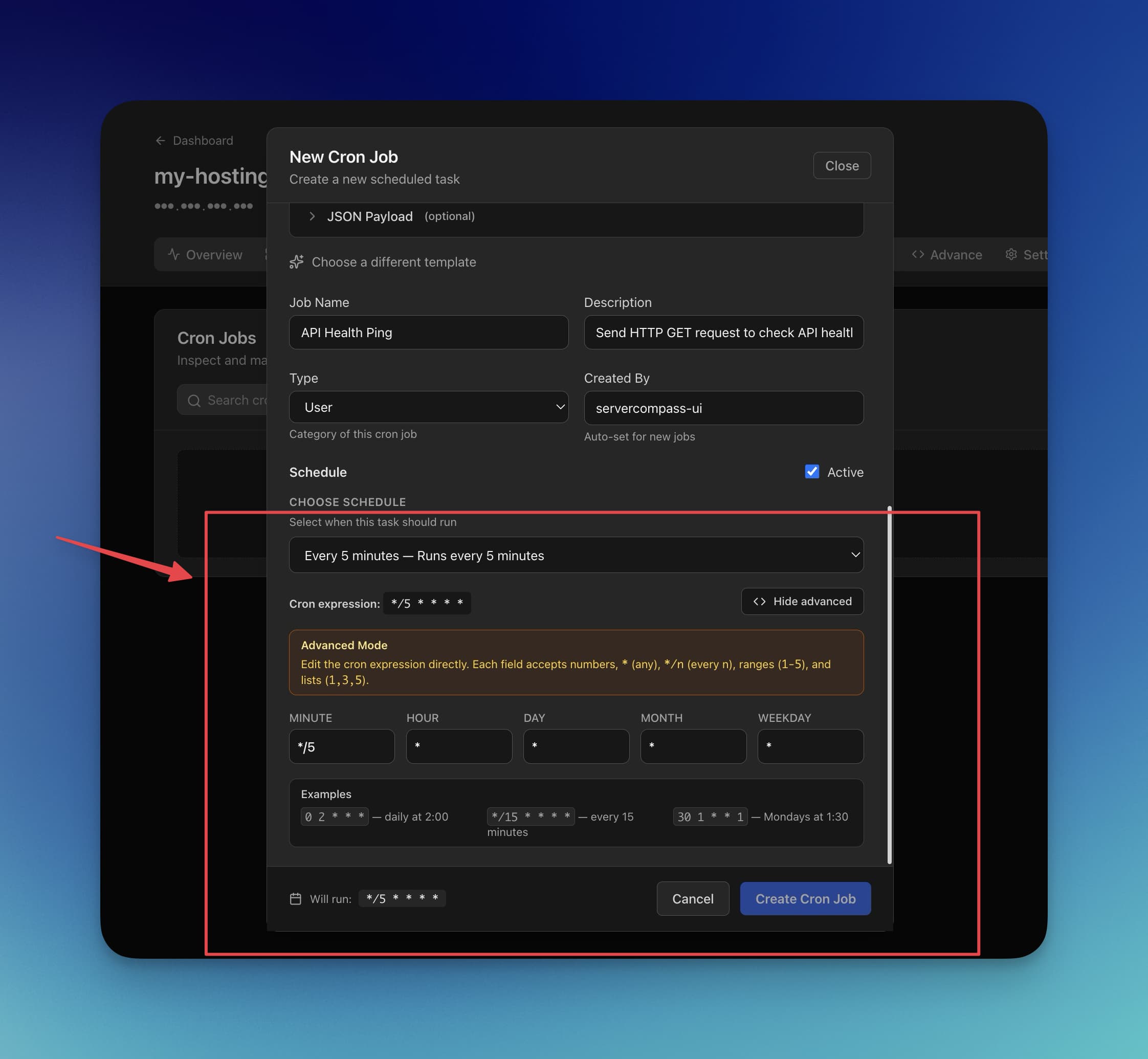Click the Advance tab's code icon

coord(918,254)
